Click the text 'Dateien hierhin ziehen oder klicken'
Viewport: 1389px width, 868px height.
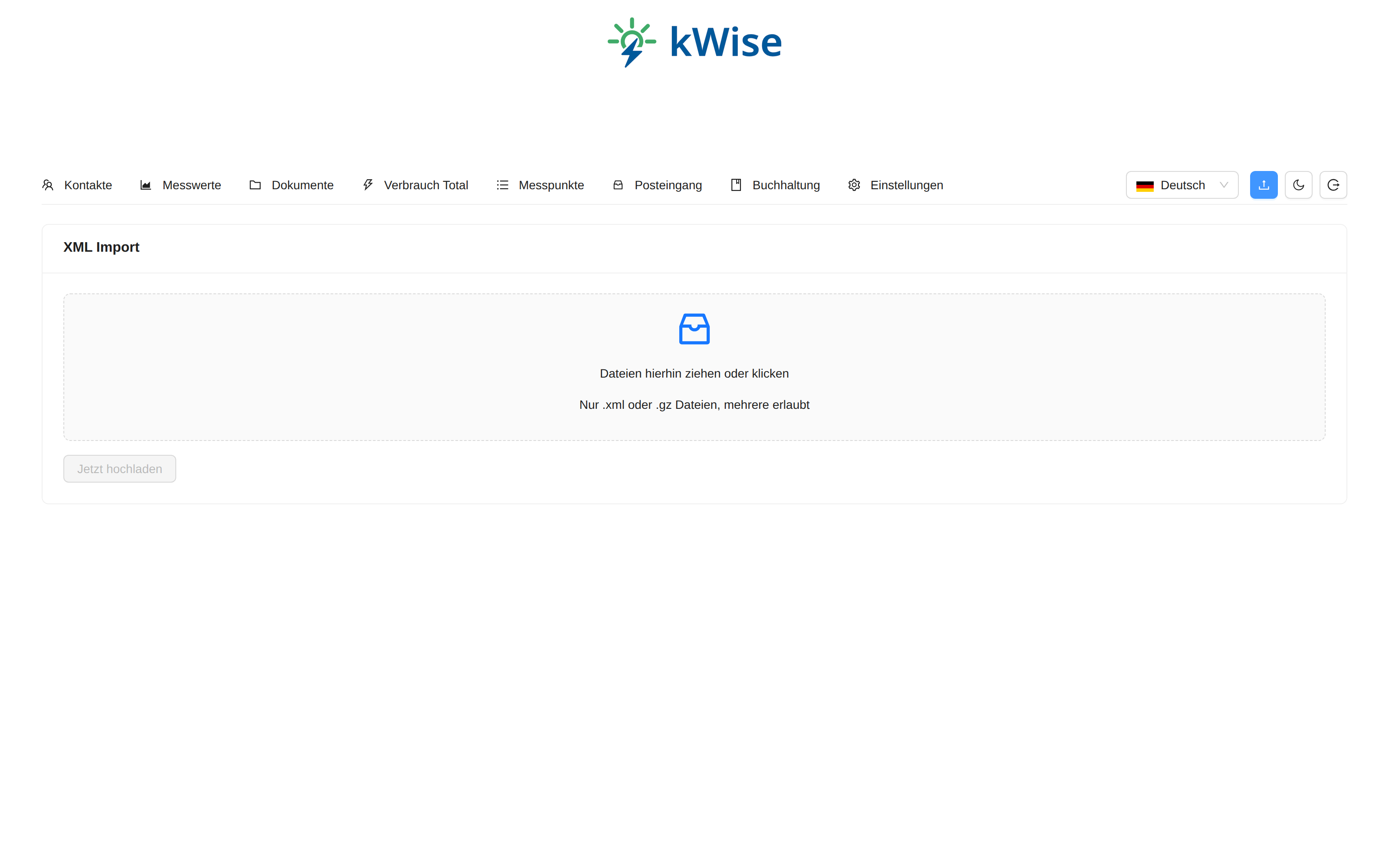pos(694,374)
